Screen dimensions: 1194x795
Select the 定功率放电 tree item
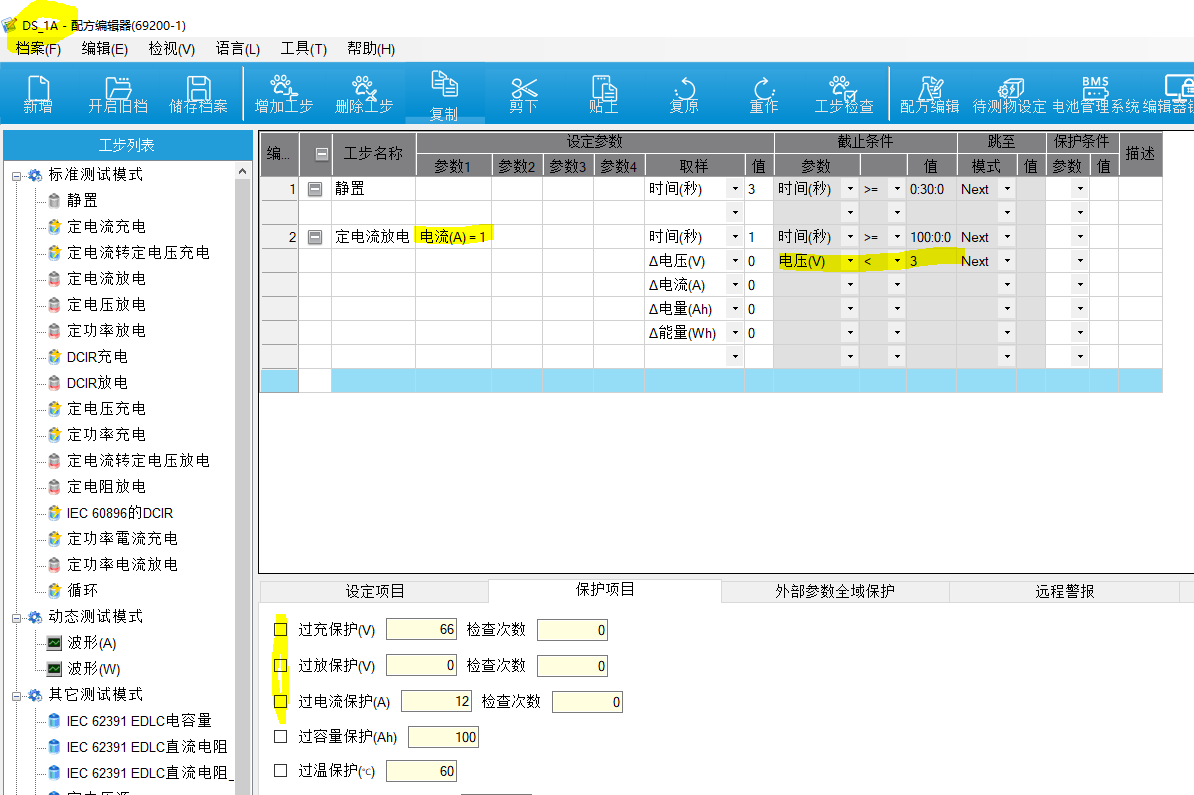(106, 330)
